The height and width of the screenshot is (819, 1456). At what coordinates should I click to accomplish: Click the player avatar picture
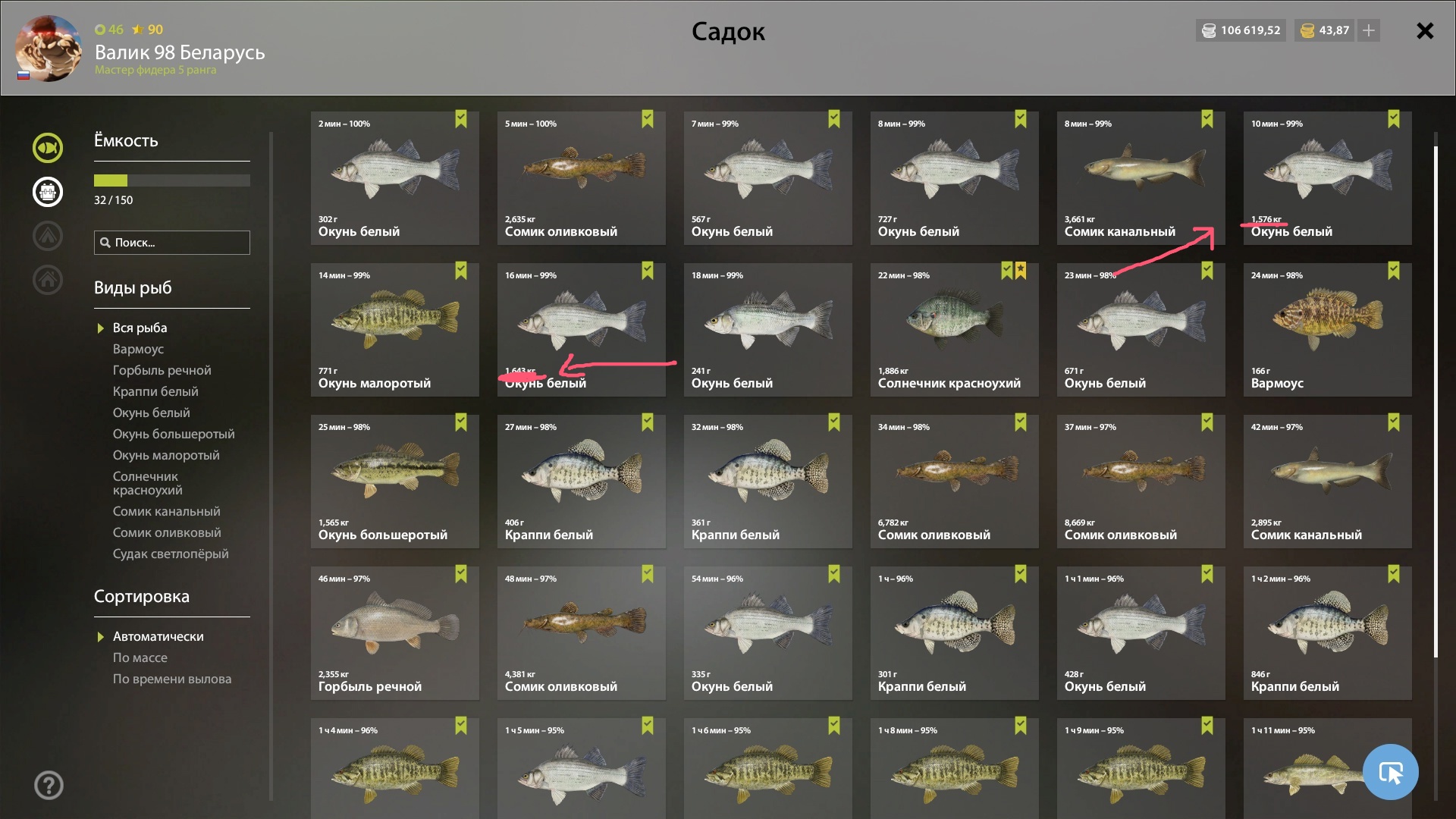[x=49, y=48]
